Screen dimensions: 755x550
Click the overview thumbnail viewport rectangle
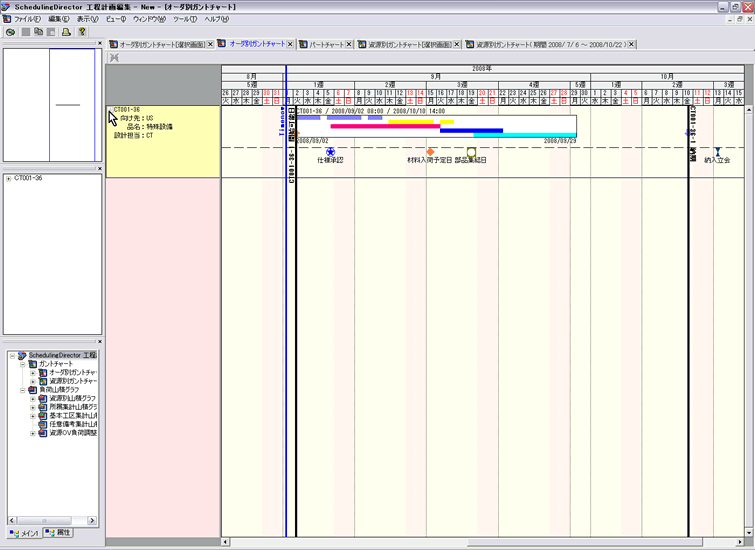72,105
